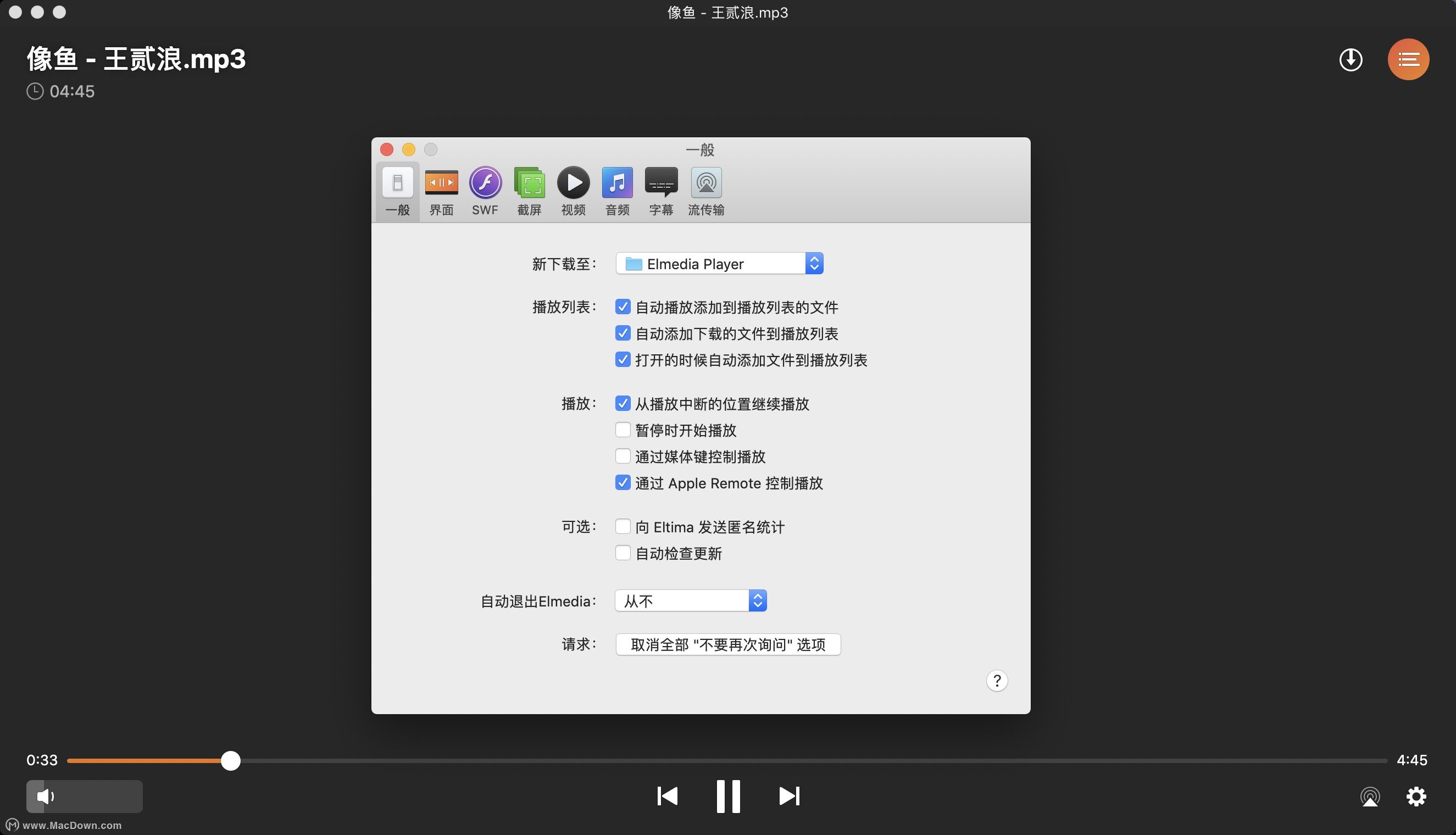Toggle 自动播放添加到播放列表的文件 checkbox
The width and height of the screenshot is (1456, 835).
(x=623, y=307)
